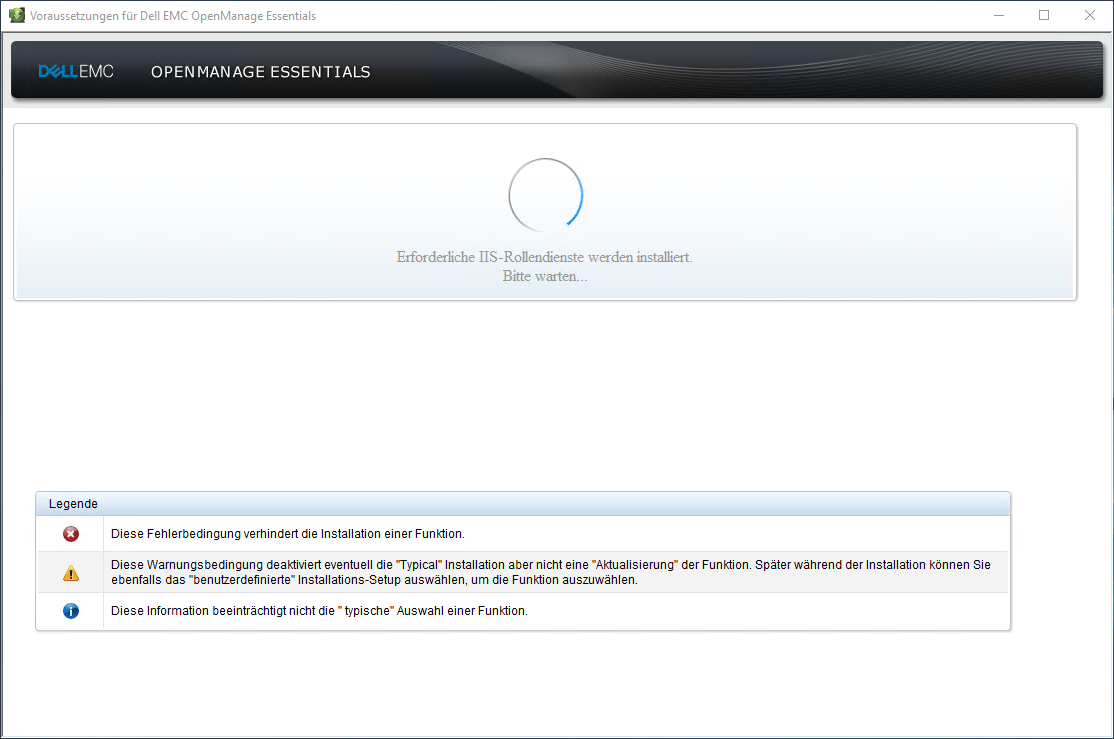Click the window title 'Voraussetzungen für Dell EMC OpenManage Essentials'

click(x=173, y=16)
